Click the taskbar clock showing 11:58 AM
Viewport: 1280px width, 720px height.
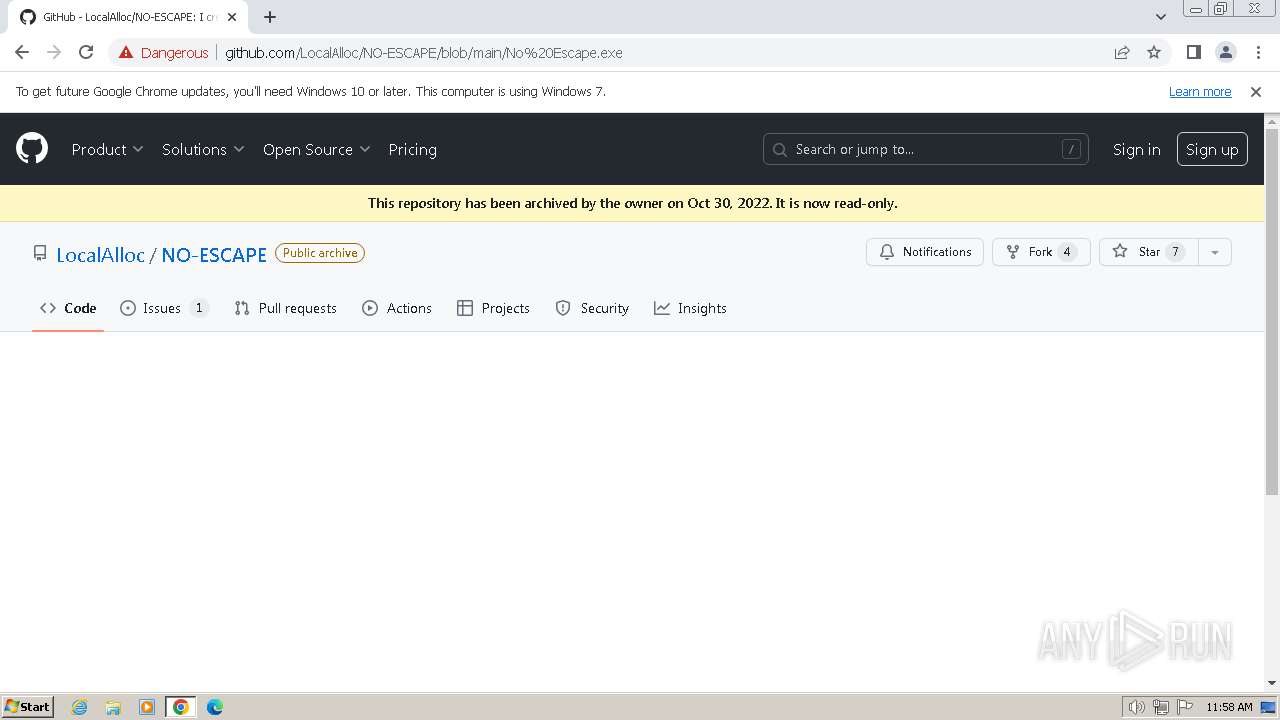[x=1229, y=707]
